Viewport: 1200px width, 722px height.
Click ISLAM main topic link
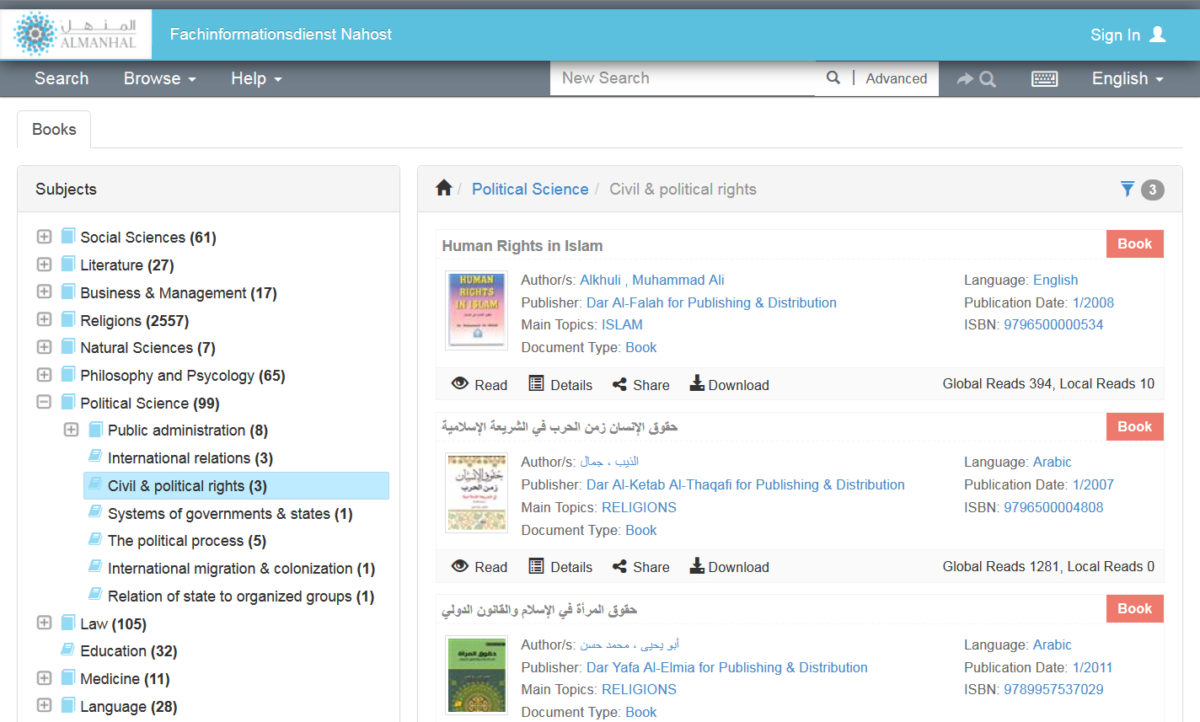[622, 325]
